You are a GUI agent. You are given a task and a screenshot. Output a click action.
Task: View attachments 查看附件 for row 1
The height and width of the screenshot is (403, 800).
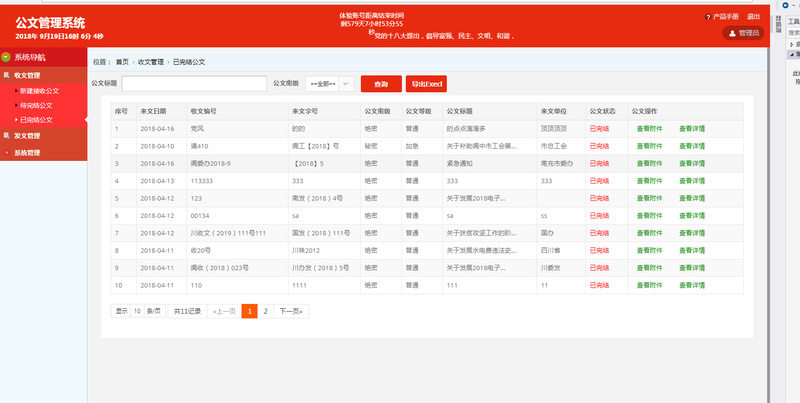(649, 129)
